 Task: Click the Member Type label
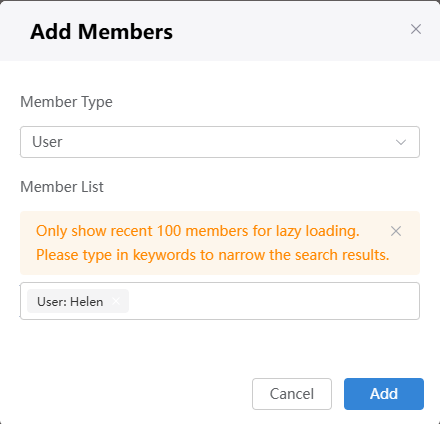pos(66,102)
